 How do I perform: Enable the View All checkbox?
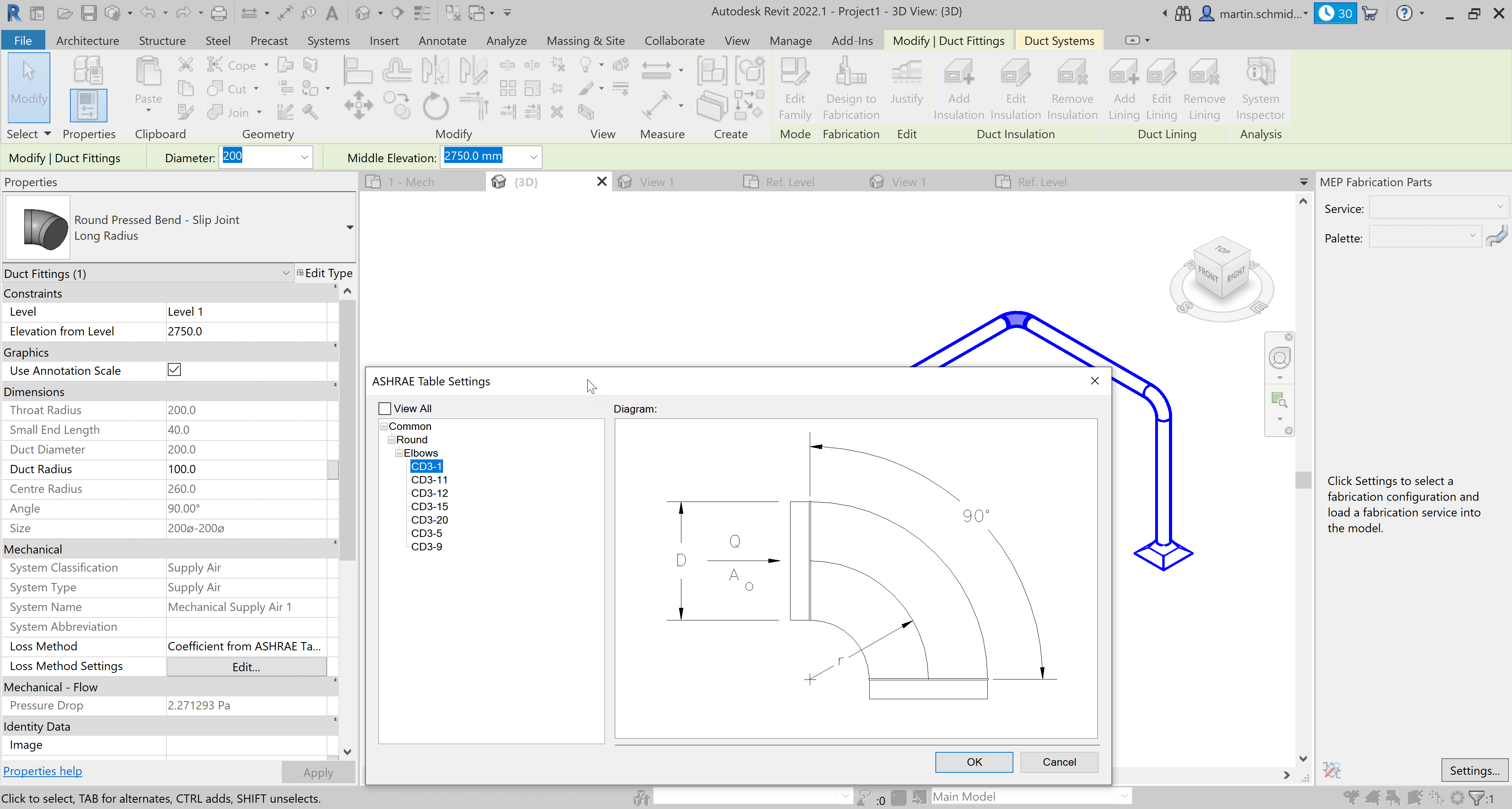point(384,408)
